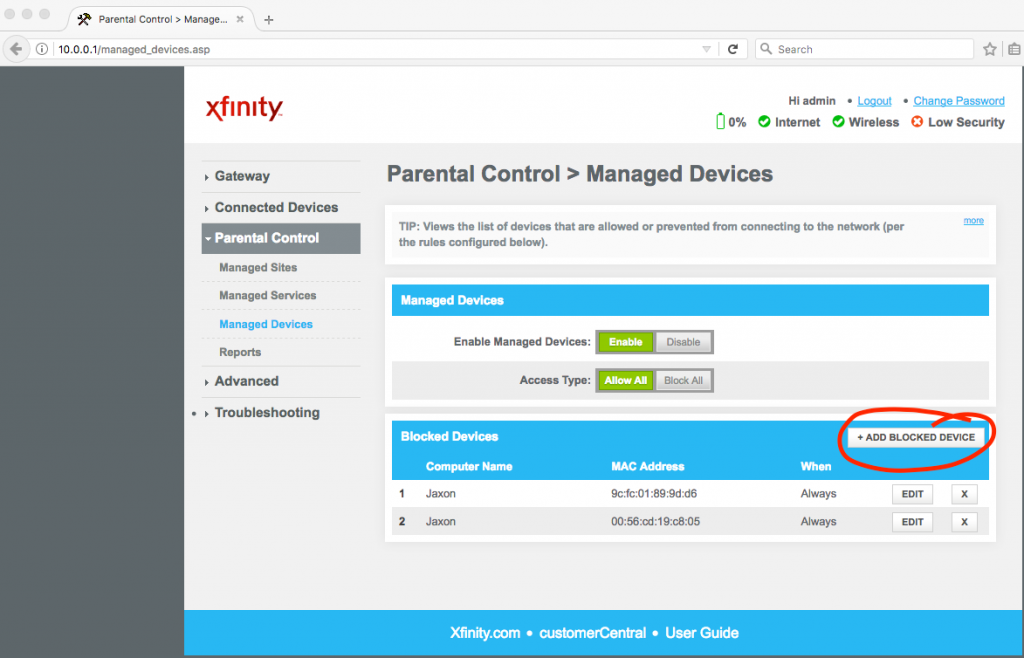Click the Change Password link
Viewport: 1024px width, 658px height.
pyautogui.click(x=958, y=101)
